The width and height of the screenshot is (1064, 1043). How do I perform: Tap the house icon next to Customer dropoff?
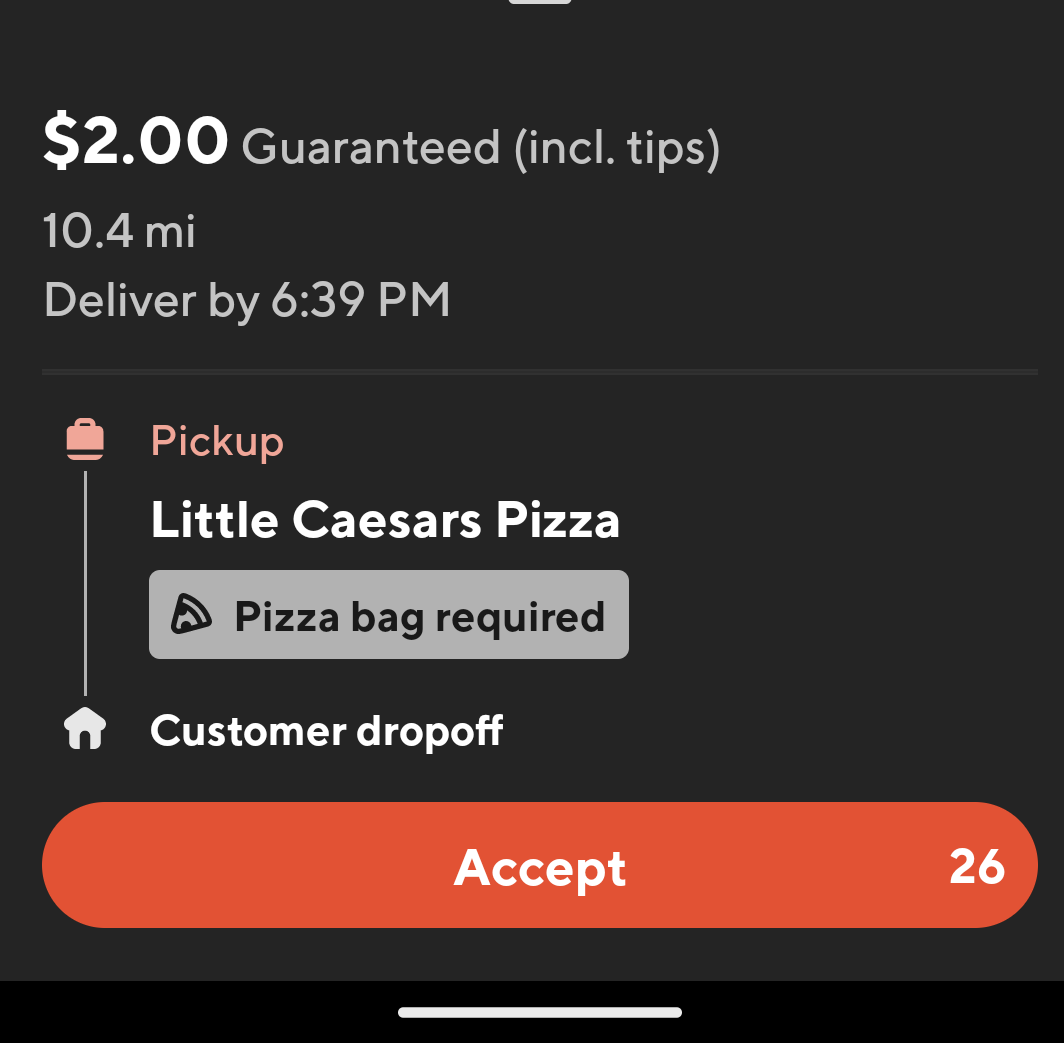(84, 729)
